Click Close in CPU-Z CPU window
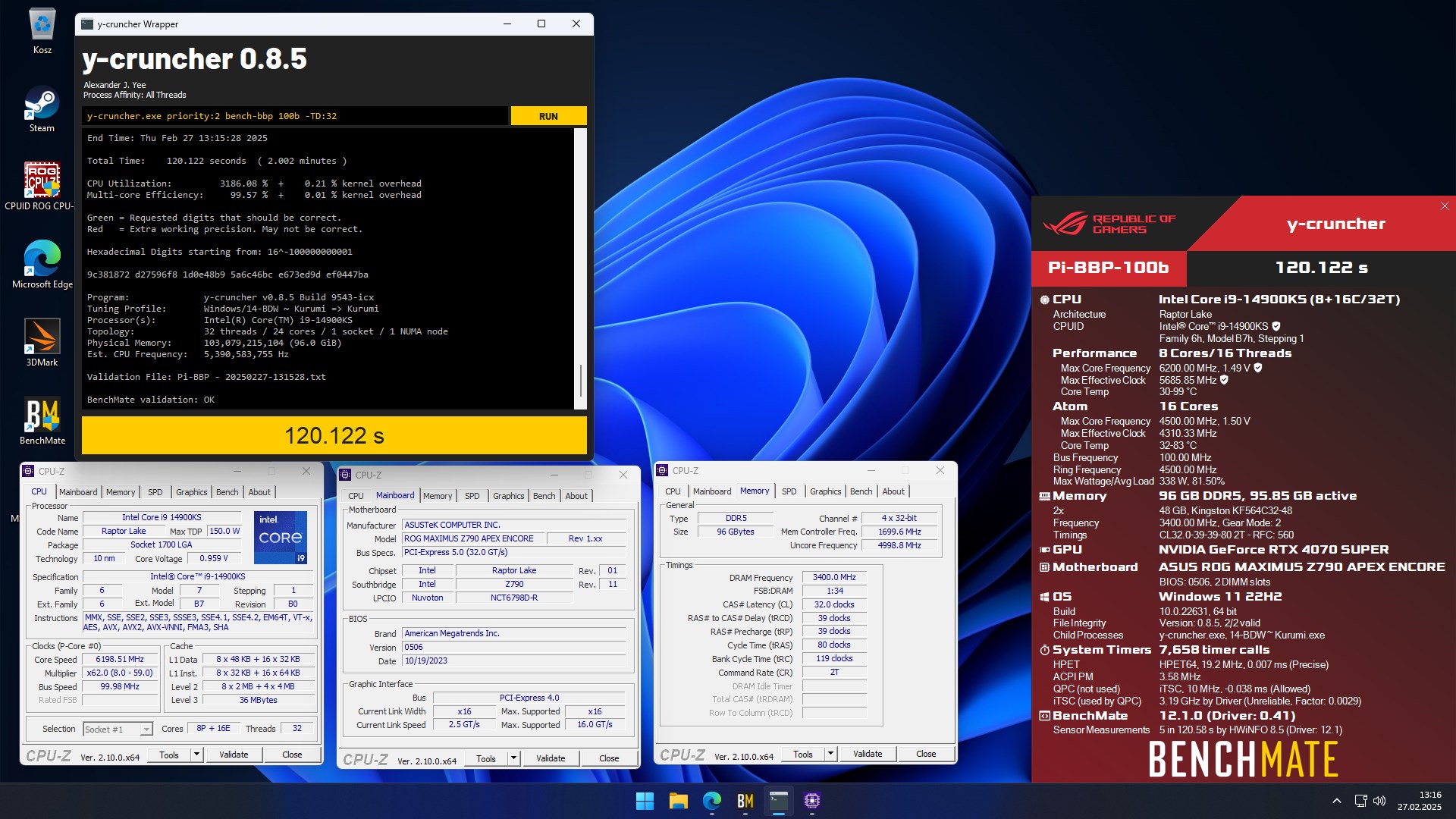The image size is (1456, 819). point(292,755)
